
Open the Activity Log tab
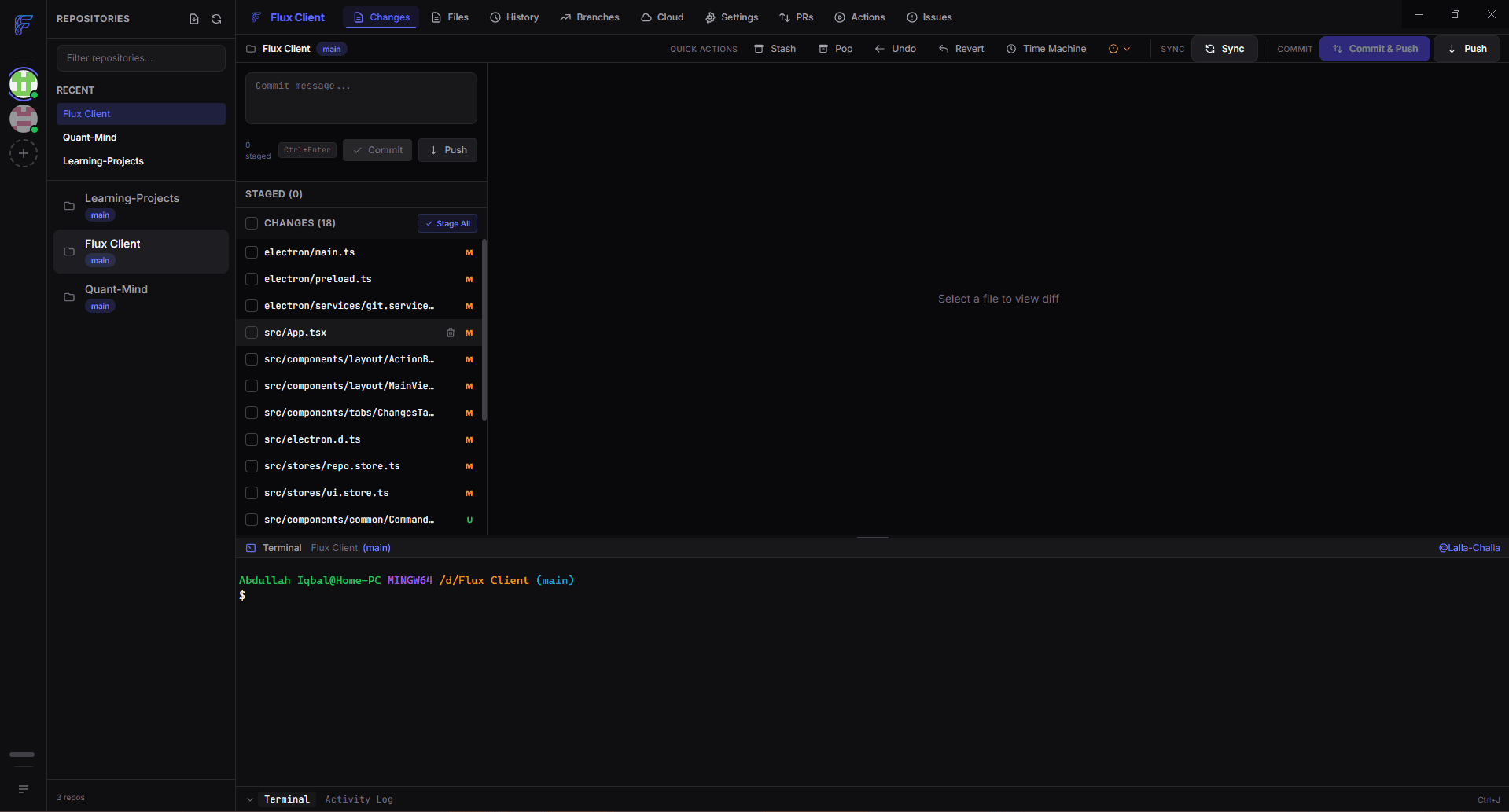(359, 799)
